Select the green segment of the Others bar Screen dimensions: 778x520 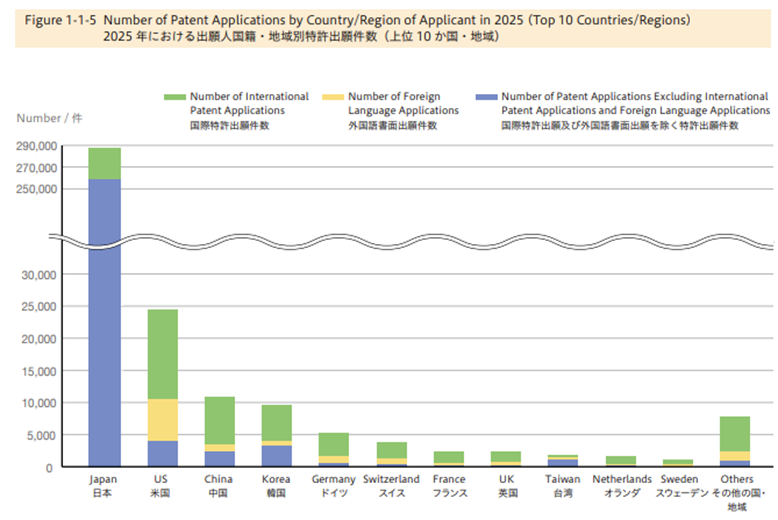tap(736, 434)
